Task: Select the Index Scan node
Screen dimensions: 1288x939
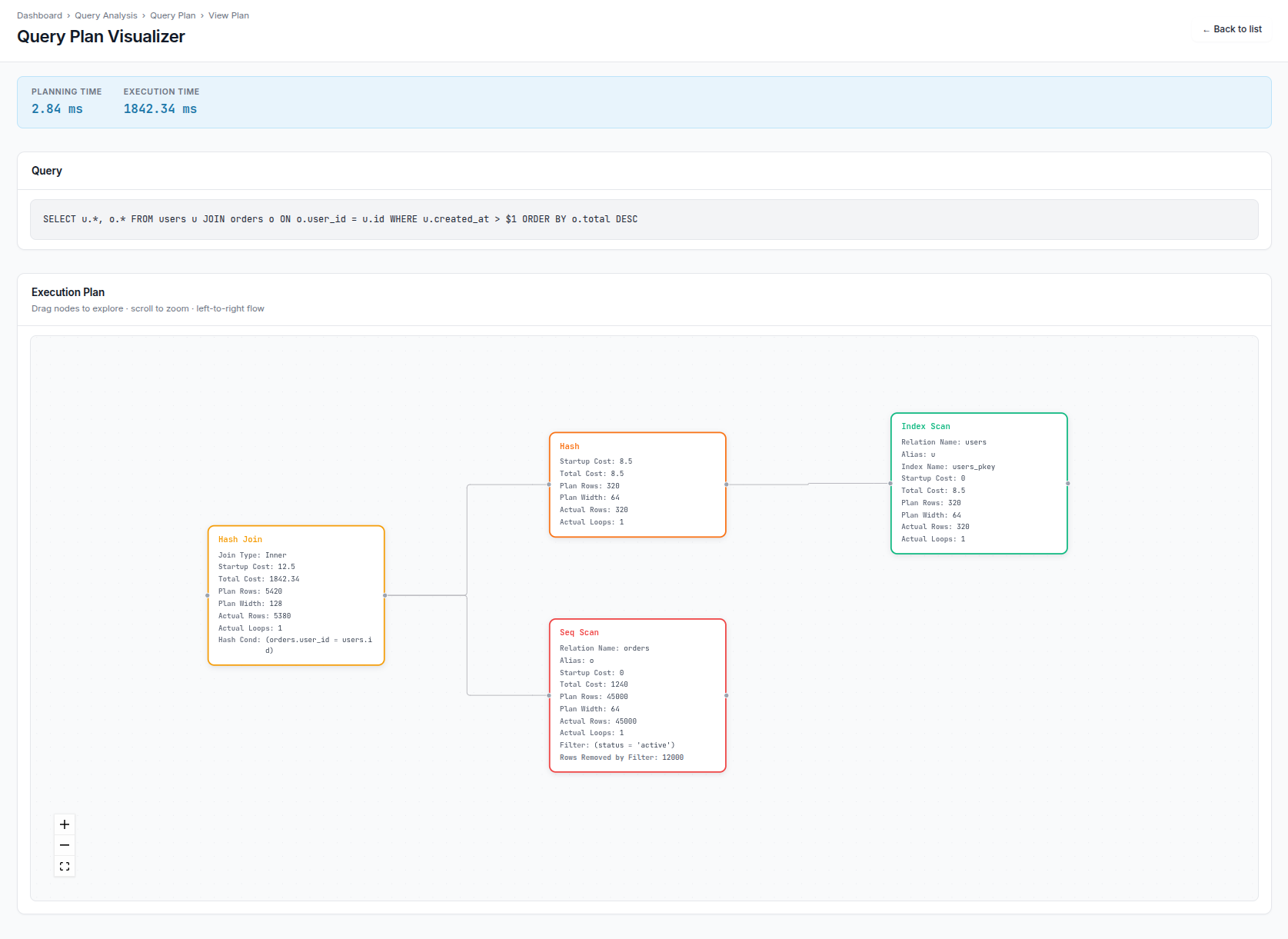Action: pyautogui.click(x=979, y=483)
